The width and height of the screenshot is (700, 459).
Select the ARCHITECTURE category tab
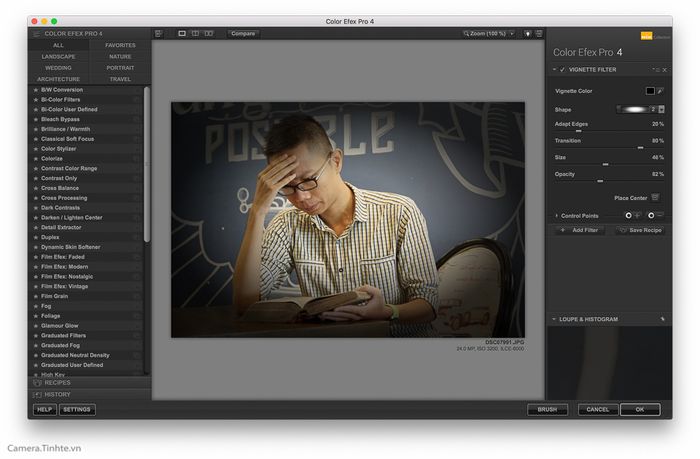pos(58,79)
